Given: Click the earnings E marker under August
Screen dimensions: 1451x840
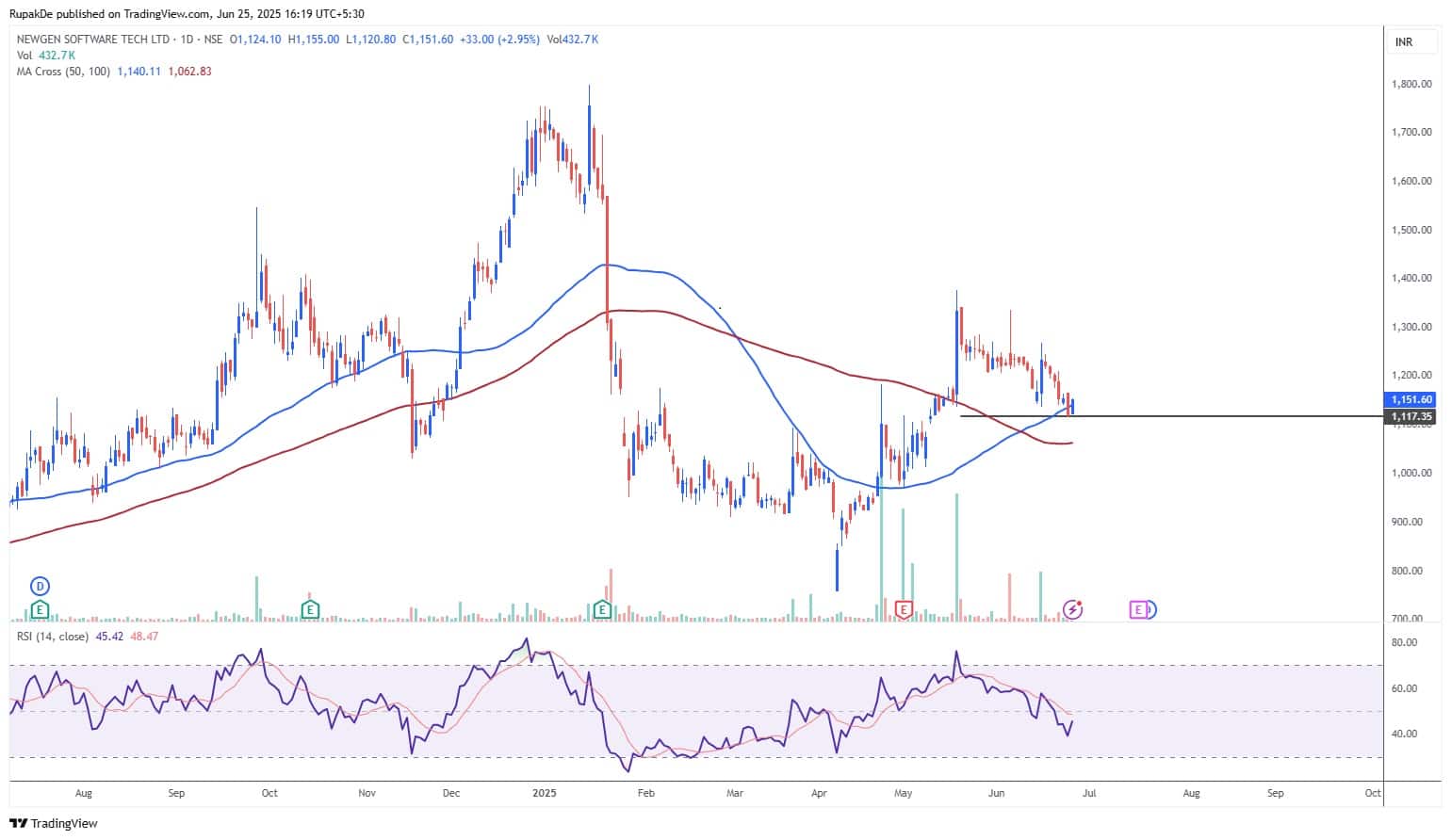Looking at the screenshot, I should click(40, 610).
